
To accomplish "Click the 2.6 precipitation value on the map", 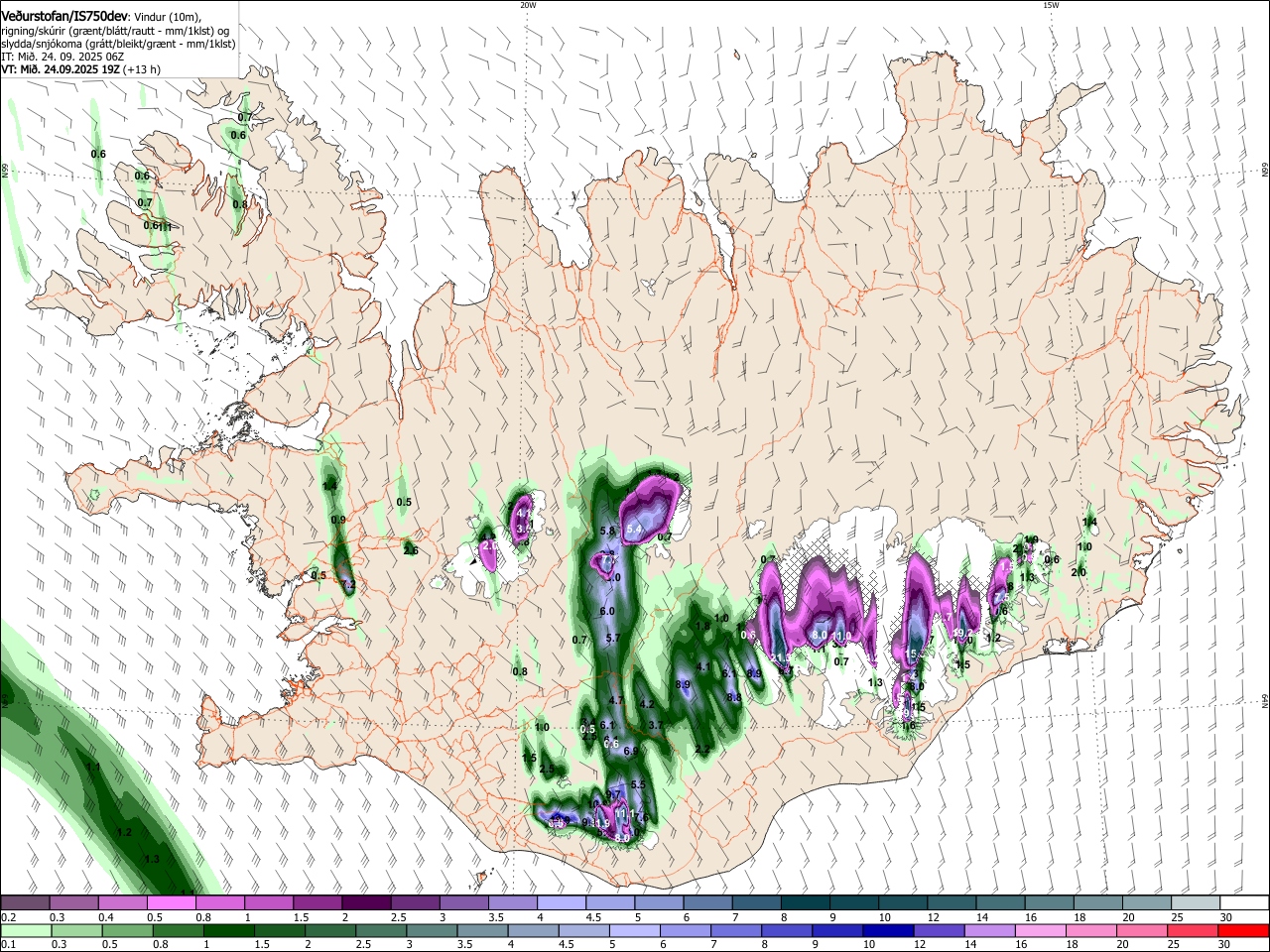I will pos(411,550).
